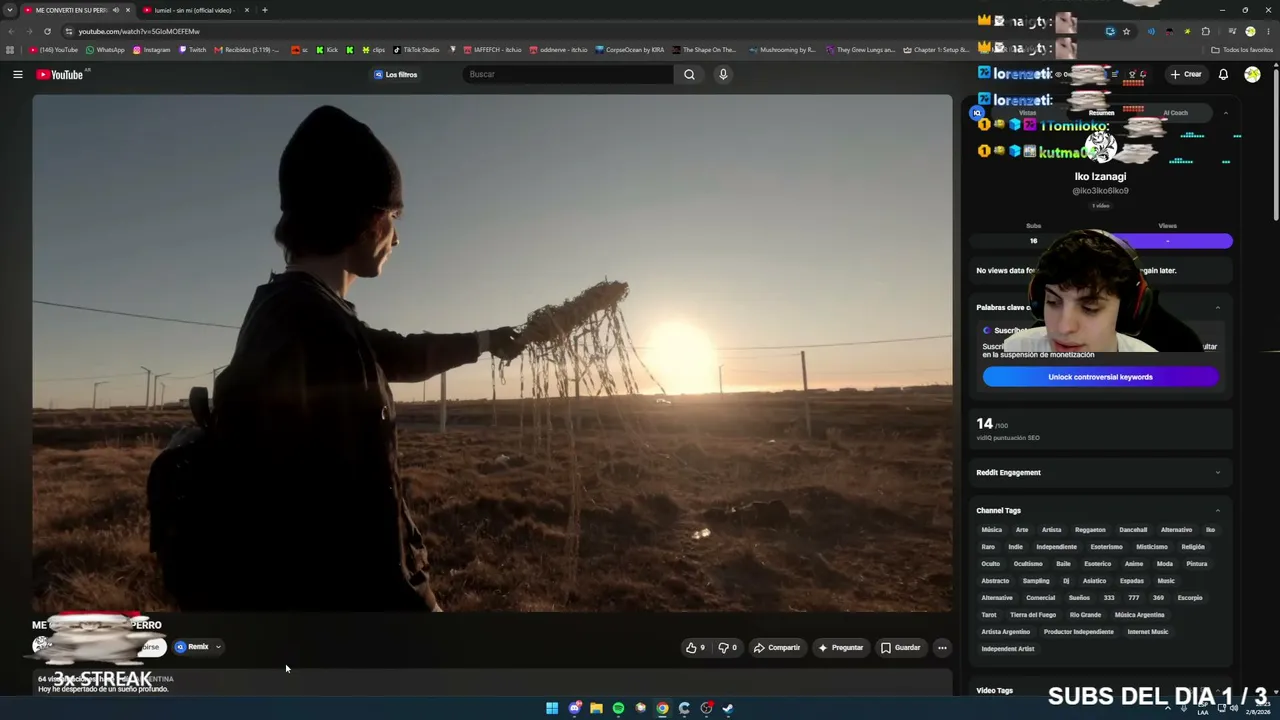Open Chrome tab search dropdown

[x=10, y=10]
